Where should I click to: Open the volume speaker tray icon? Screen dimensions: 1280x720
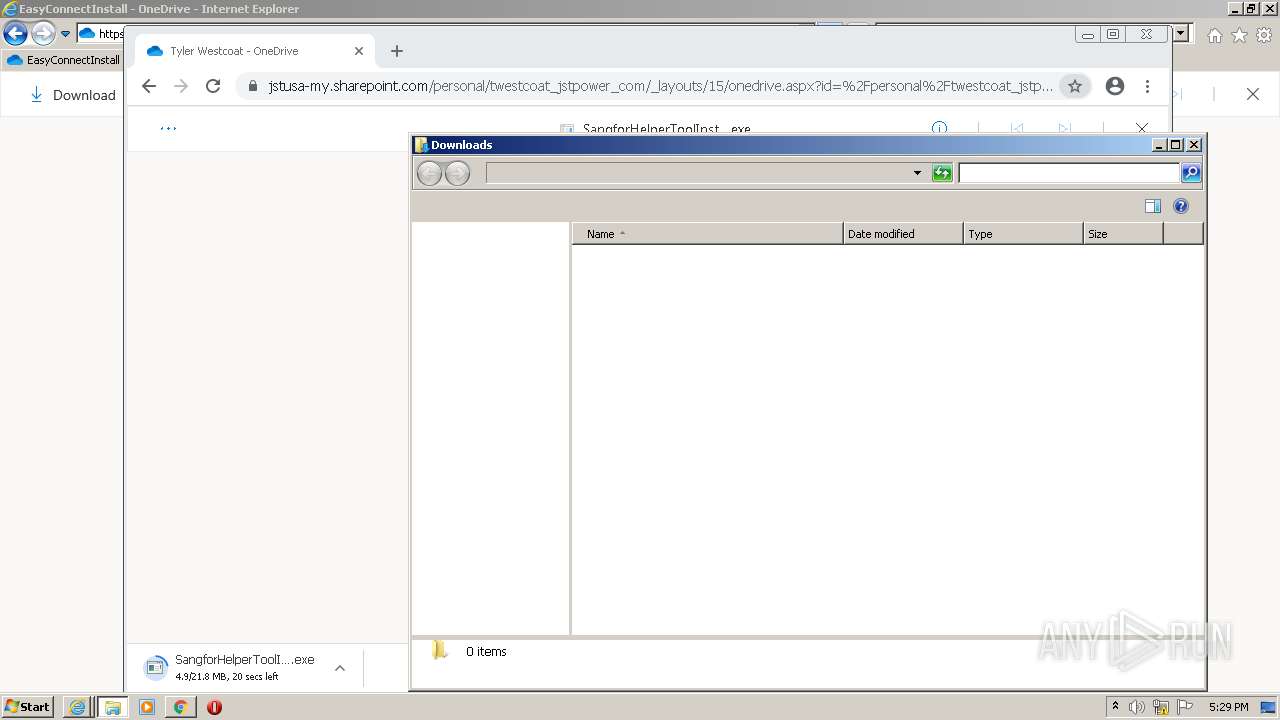point(1137,707)
